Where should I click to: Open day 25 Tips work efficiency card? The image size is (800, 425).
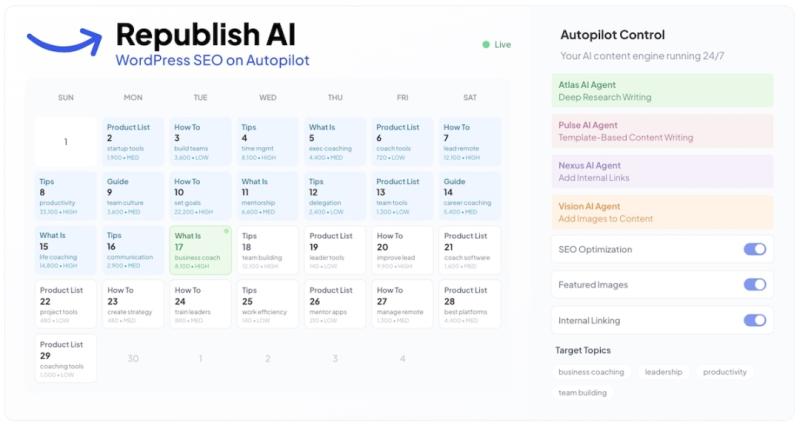tap(268, 305)
